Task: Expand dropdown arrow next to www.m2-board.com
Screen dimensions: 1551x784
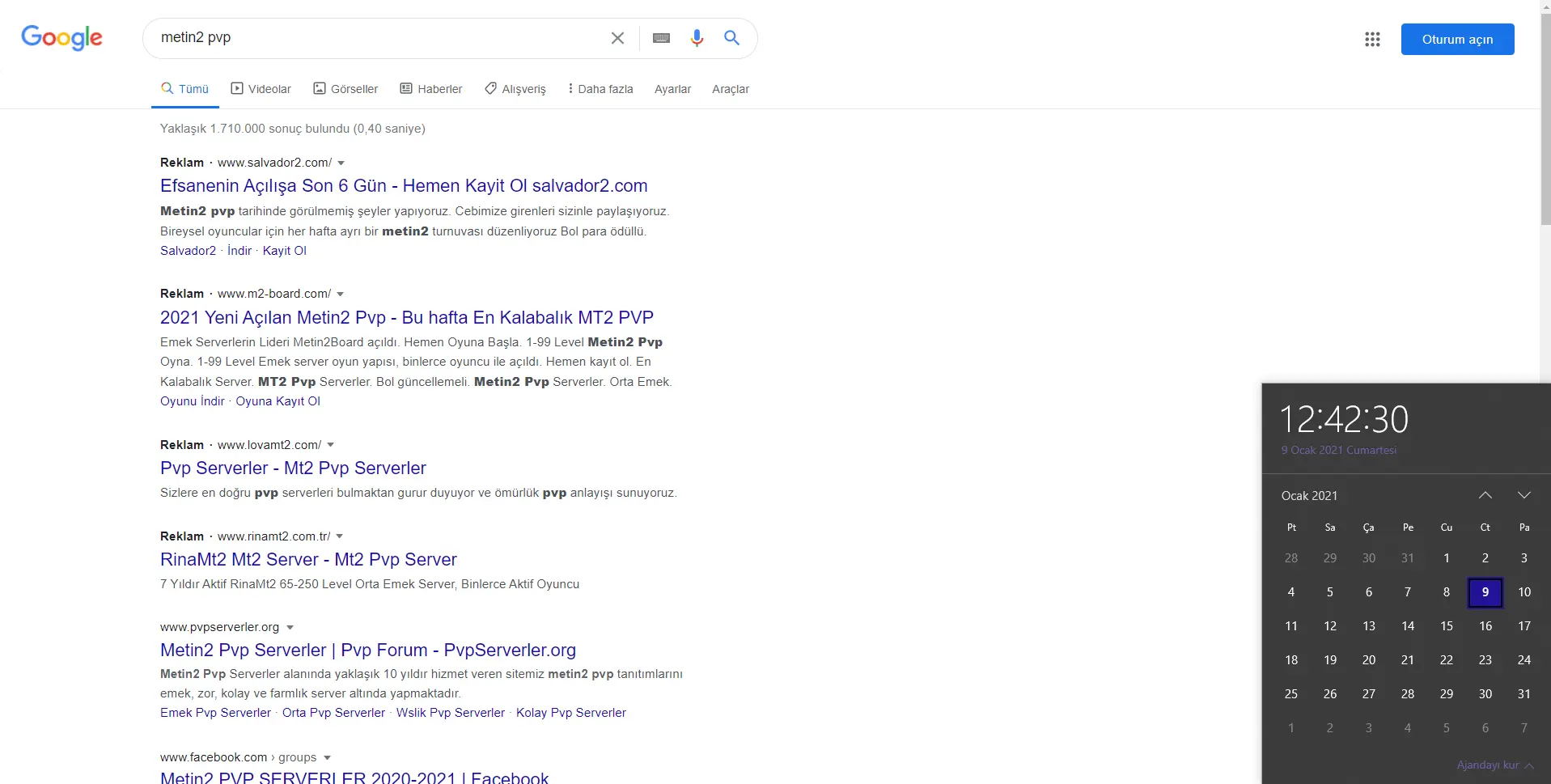Action: click(x=340, y=295)
